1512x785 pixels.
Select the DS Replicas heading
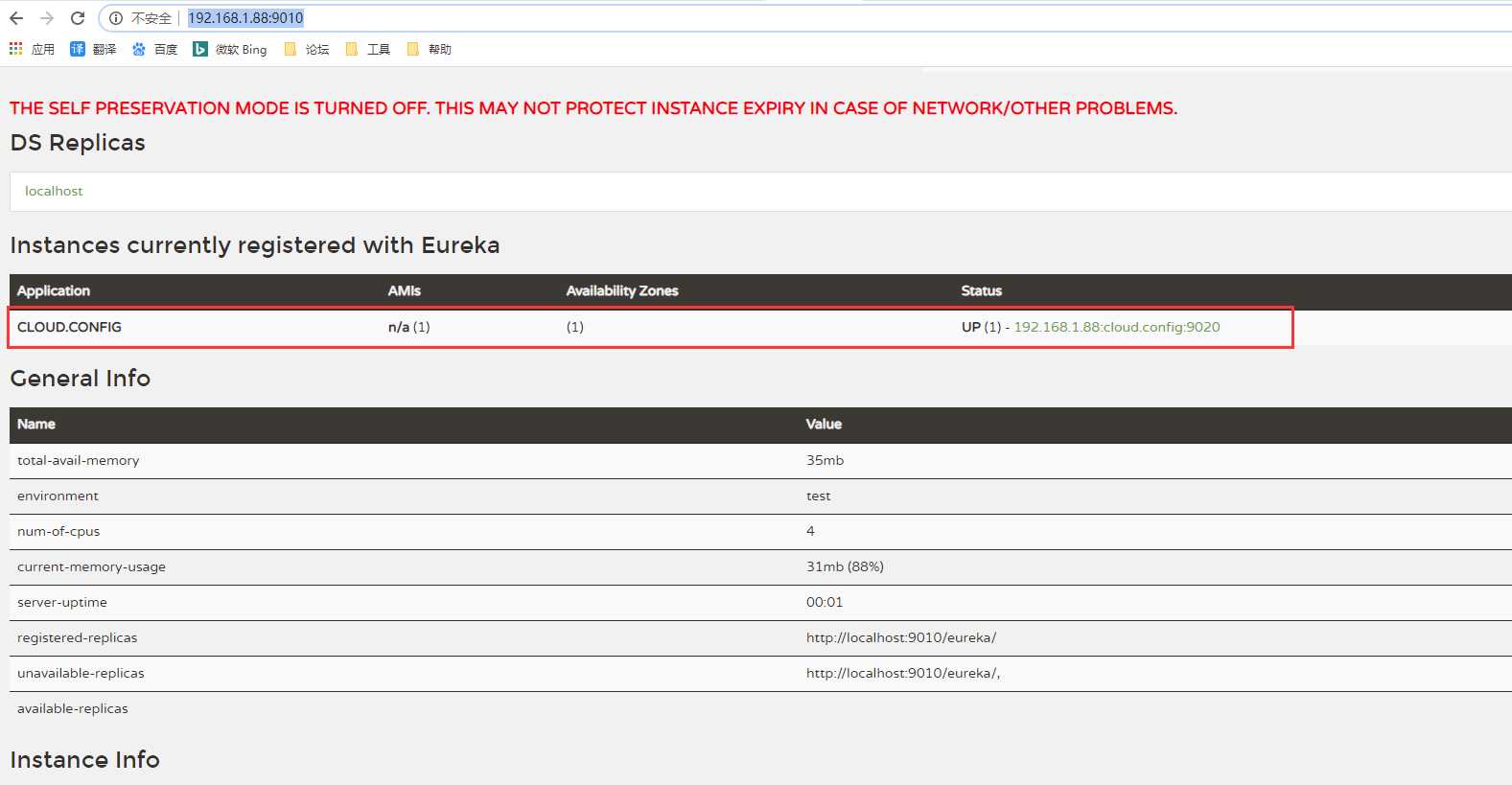click(78, 143)
